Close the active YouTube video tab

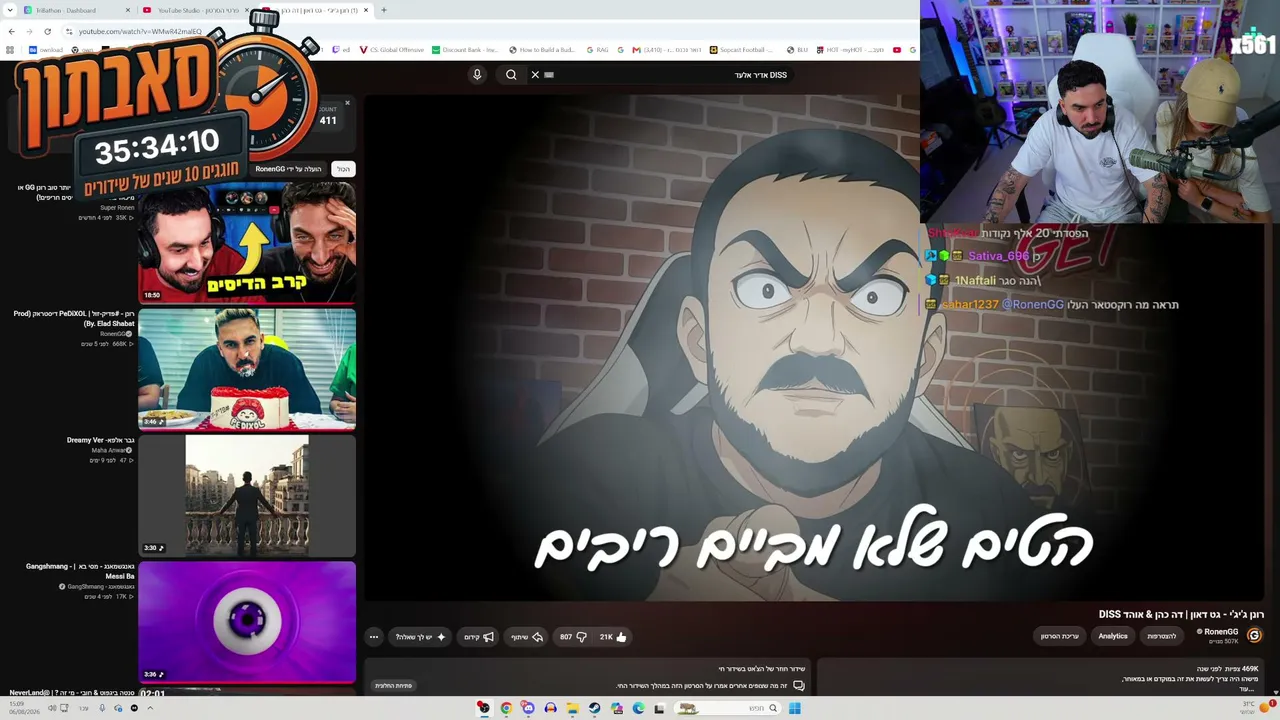(366, 10)
